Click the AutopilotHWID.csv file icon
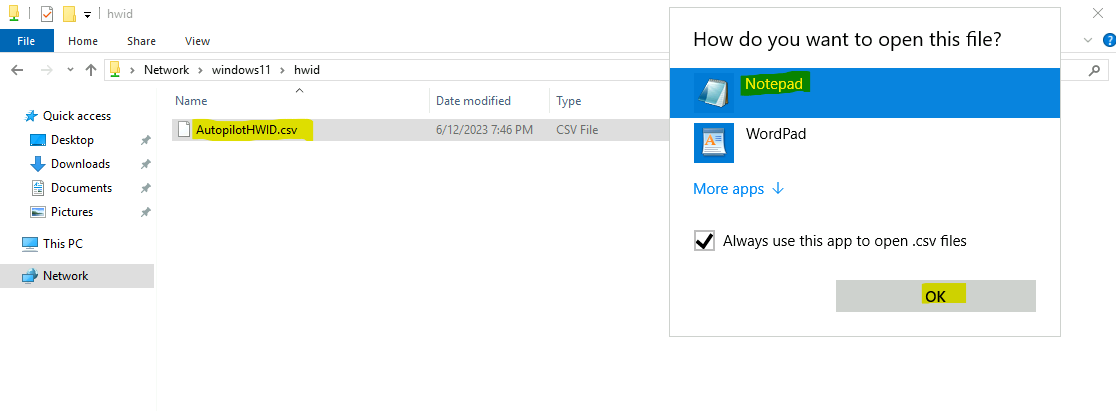This screenshot has height=411, width=1116. (x=184, y=130)
